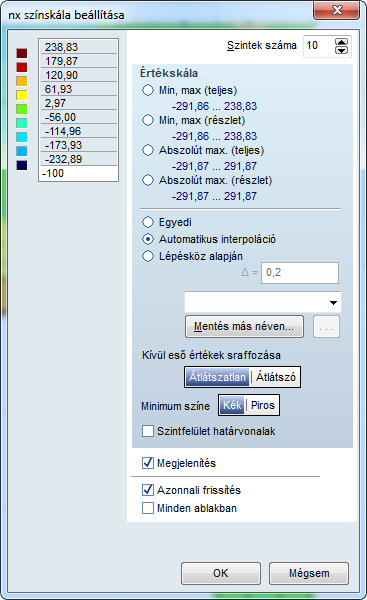Select the Min, max (részlet) radio option
367x600 pixels.
coord(148,120)
